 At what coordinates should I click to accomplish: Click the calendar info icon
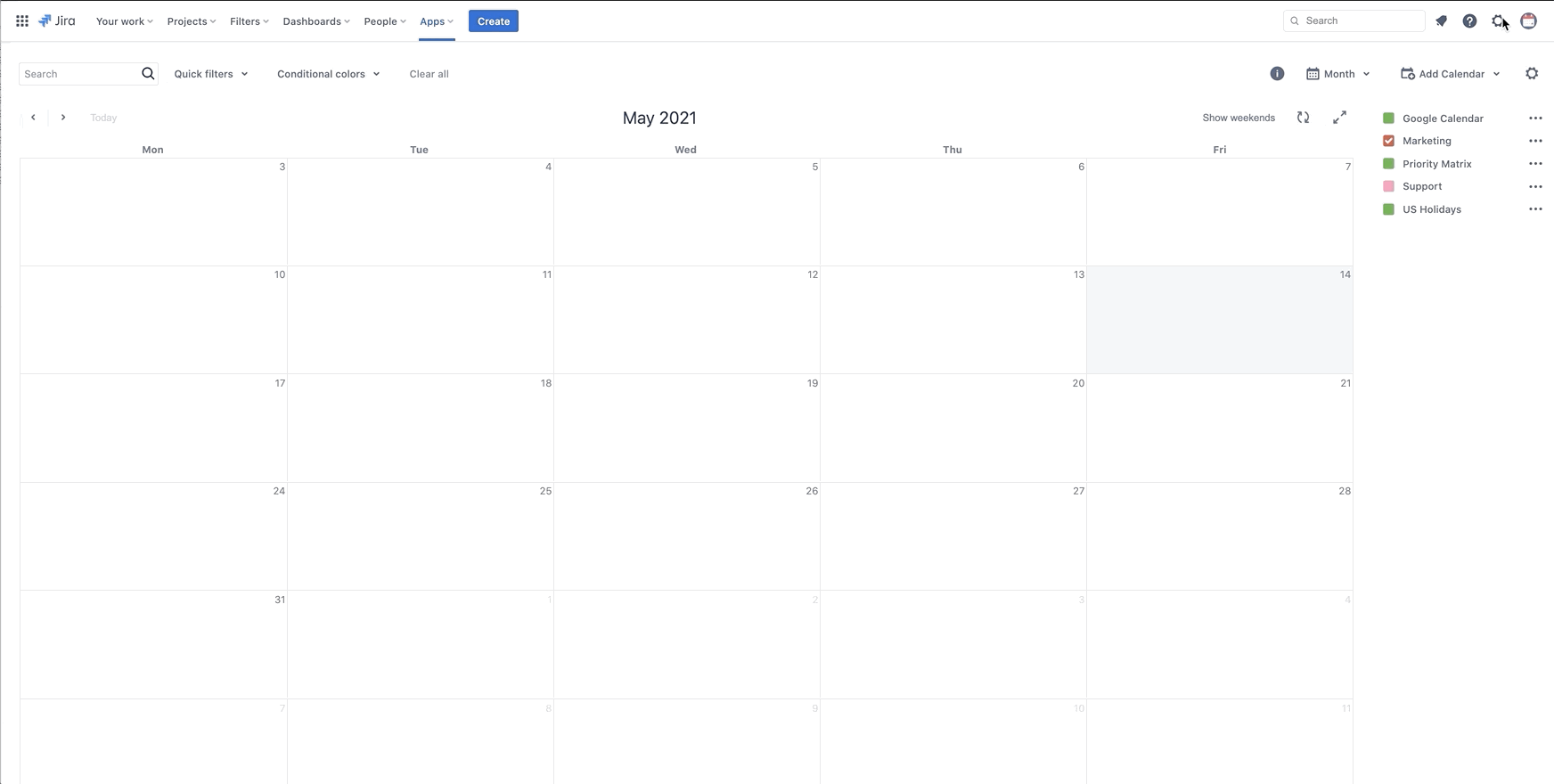click(x=1277, y=74)
